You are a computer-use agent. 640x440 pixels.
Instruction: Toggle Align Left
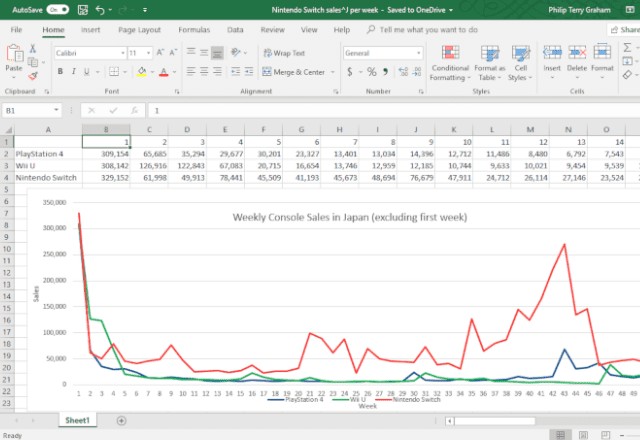click(191, 71)
